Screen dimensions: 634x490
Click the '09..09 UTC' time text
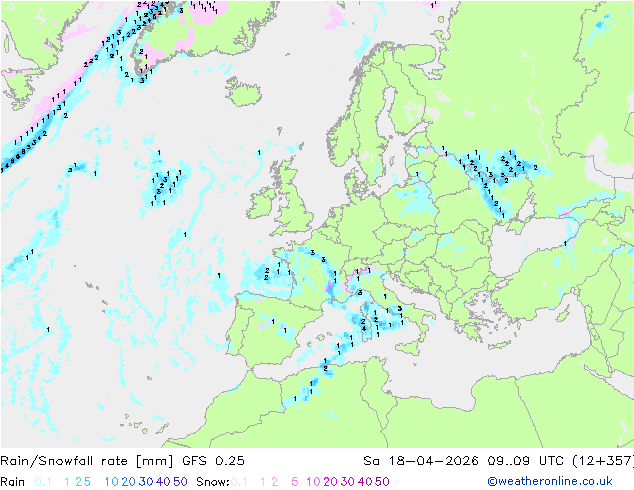526,461
